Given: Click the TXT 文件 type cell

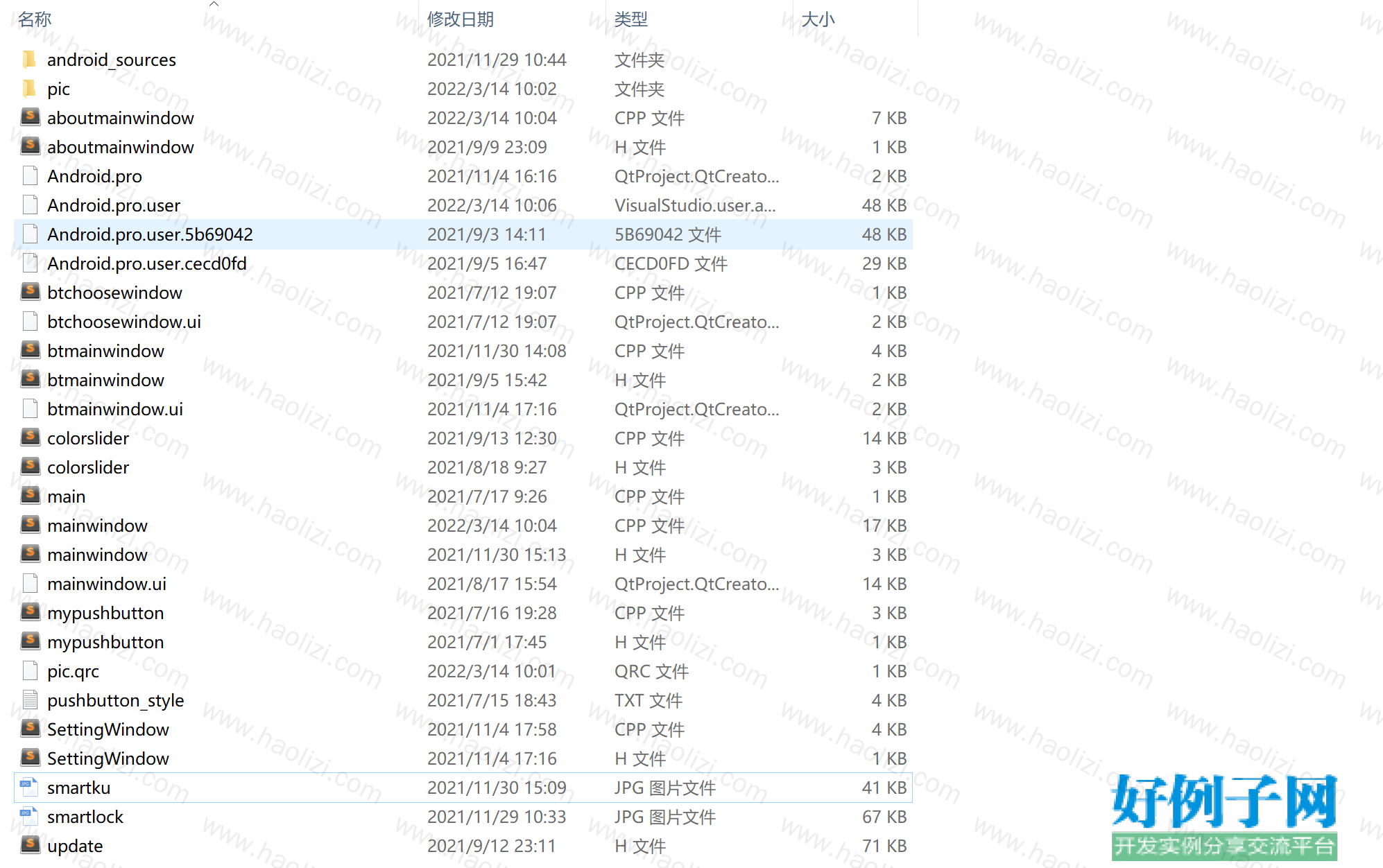Looking at the screenshot, I should (648, 700).
